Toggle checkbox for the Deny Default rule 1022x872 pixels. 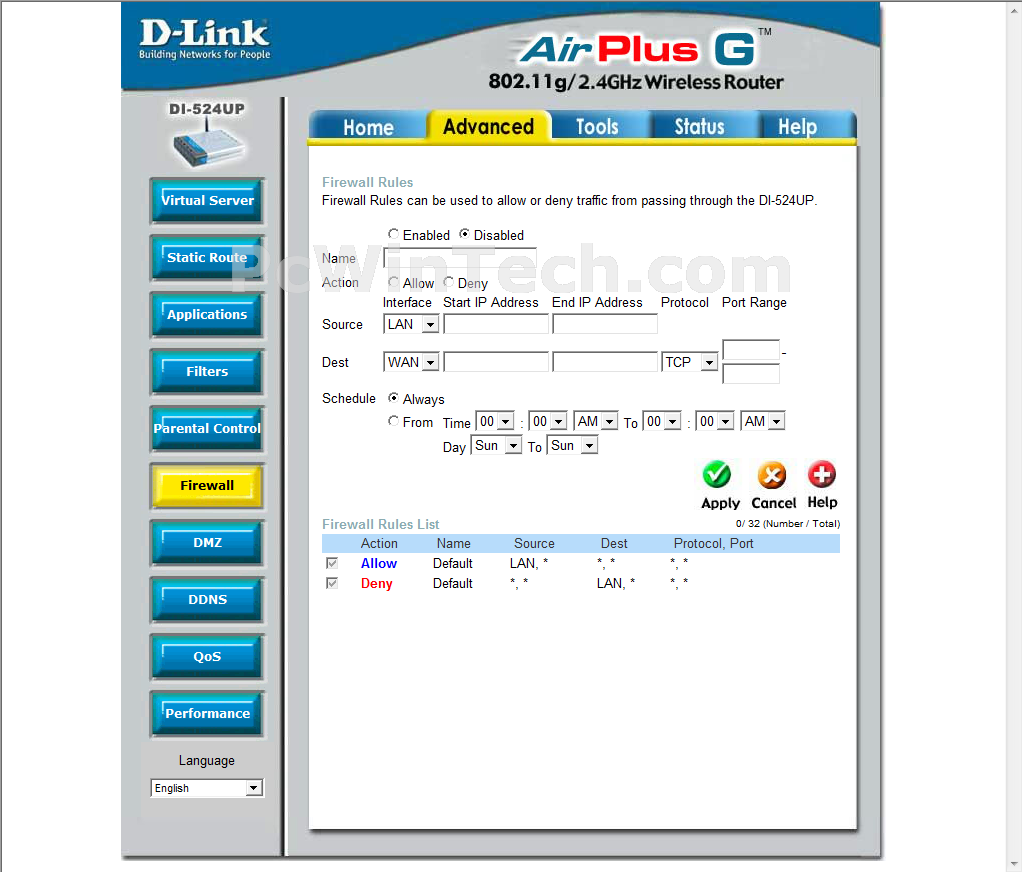click(332, 583)
